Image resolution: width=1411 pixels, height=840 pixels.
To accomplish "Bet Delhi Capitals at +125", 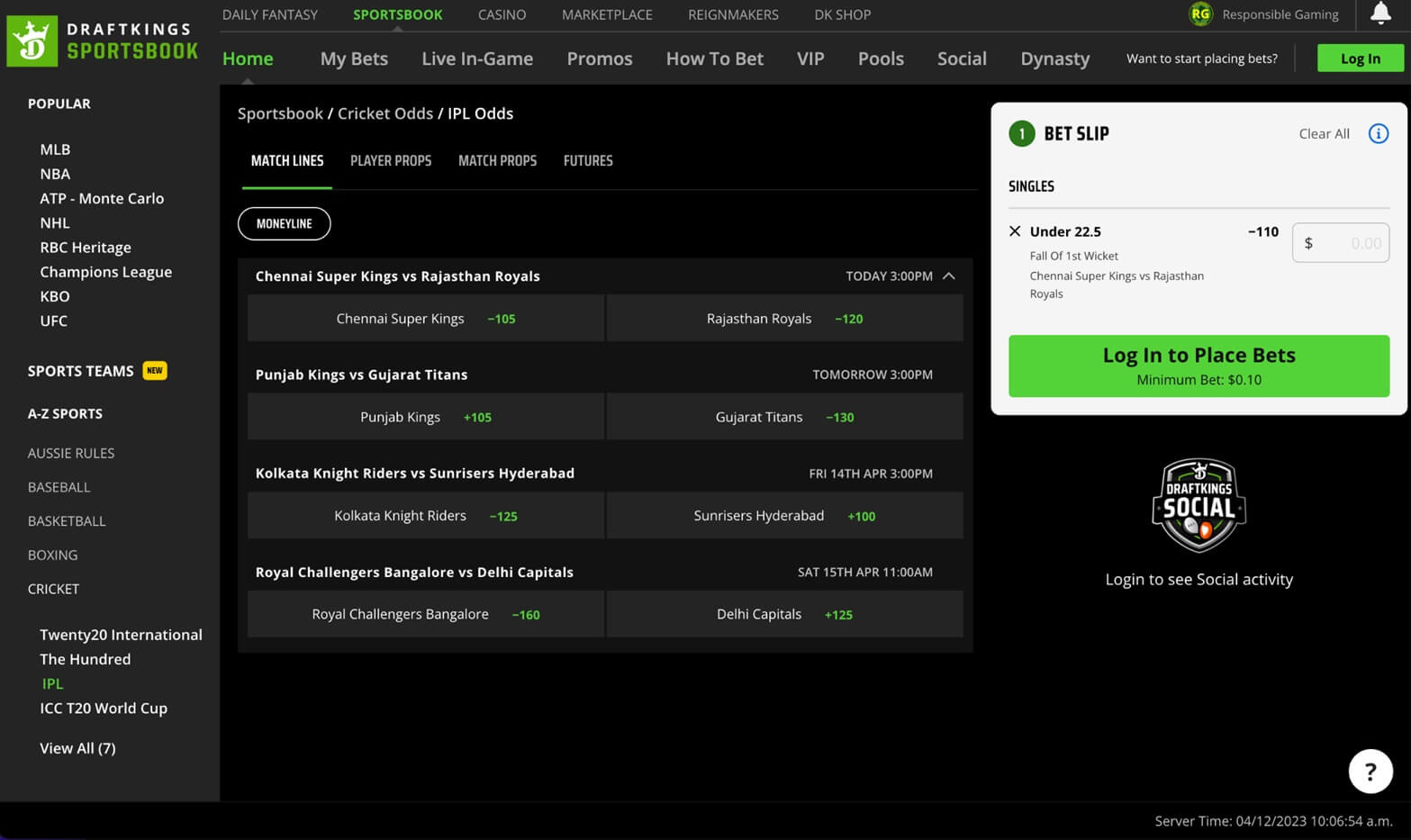I will coord(784,614).
